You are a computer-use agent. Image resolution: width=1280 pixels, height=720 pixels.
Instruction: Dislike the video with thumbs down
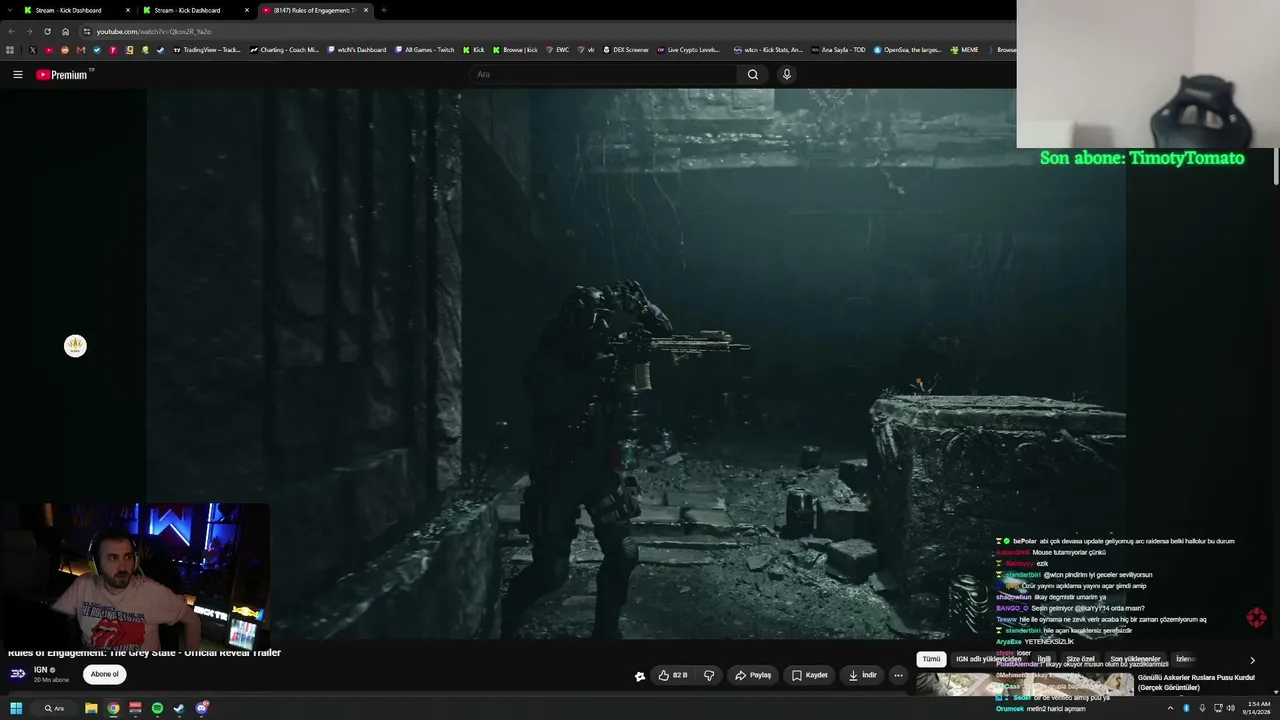(709, 675)
